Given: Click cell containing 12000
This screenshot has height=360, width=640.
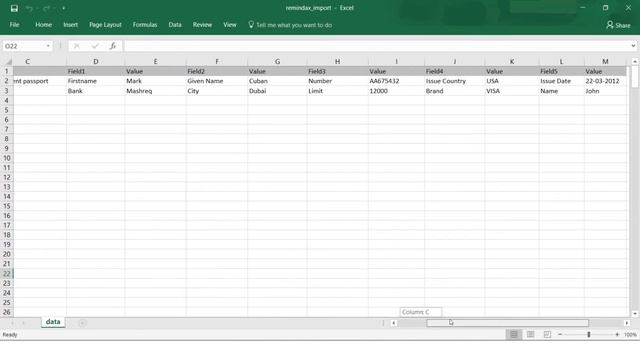Looking at the screenshot, I should 396,91.
